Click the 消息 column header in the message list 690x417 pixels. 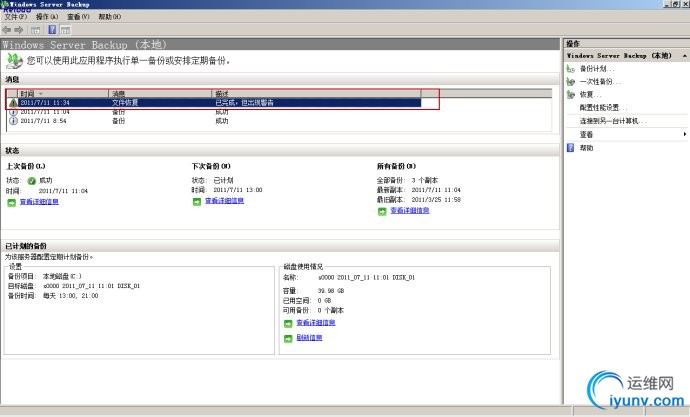click(160, 93)
